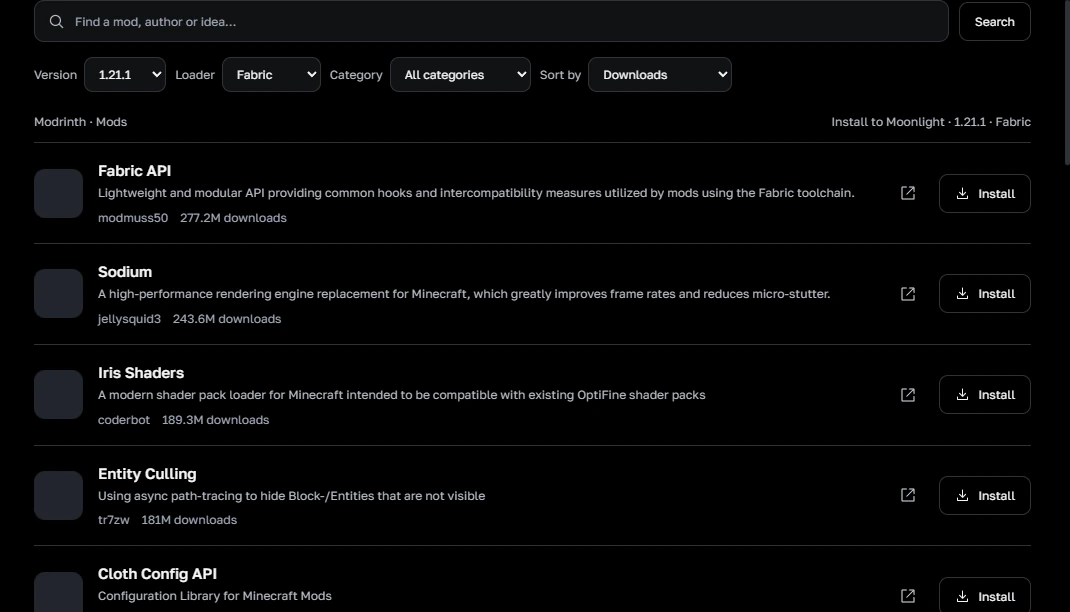Click the Search button
This screenshot has height=612, width=1070.
[x=995, y=22]
